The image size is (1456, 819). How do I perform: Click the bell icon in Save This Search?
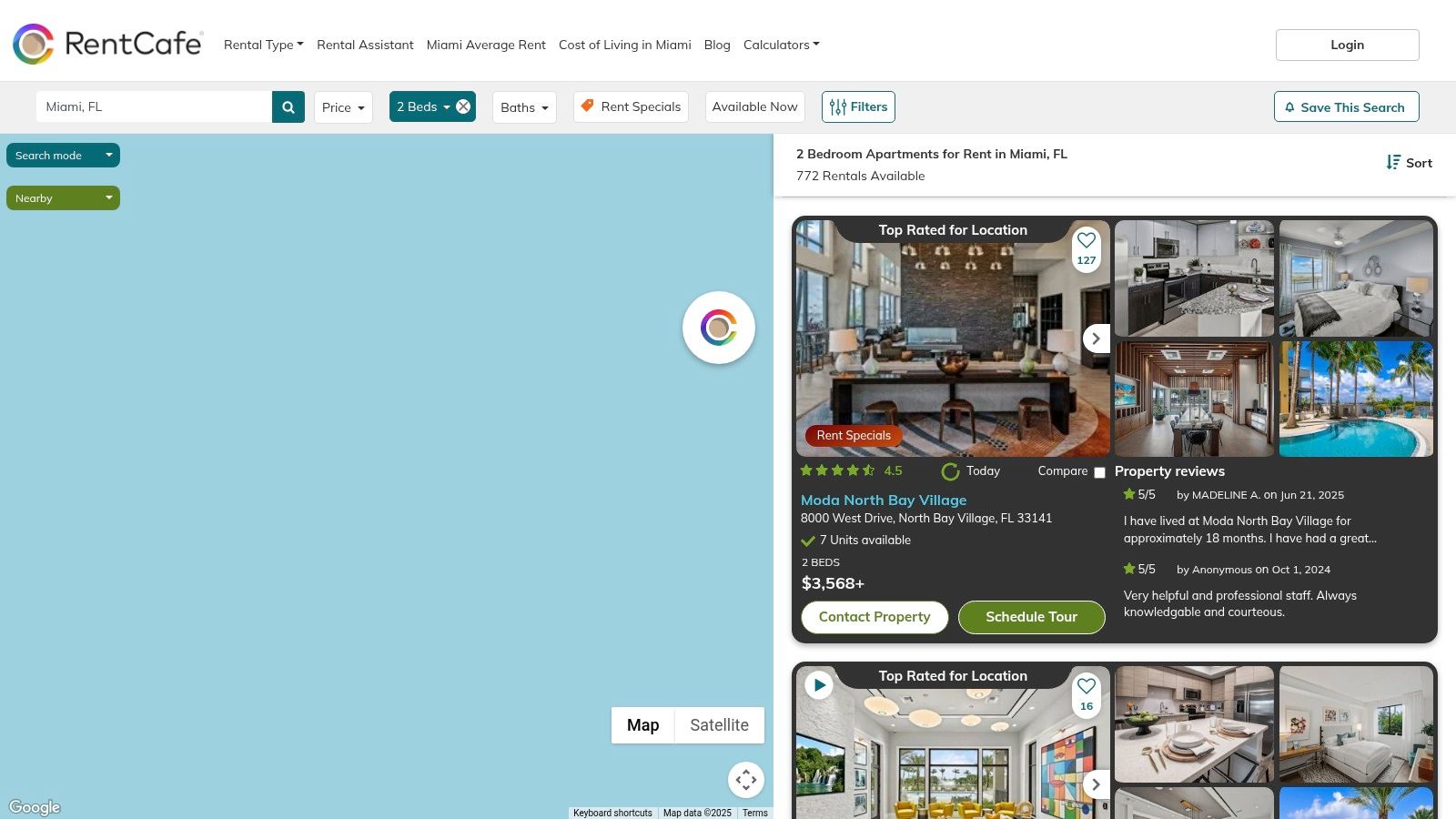coord(1289,107)
